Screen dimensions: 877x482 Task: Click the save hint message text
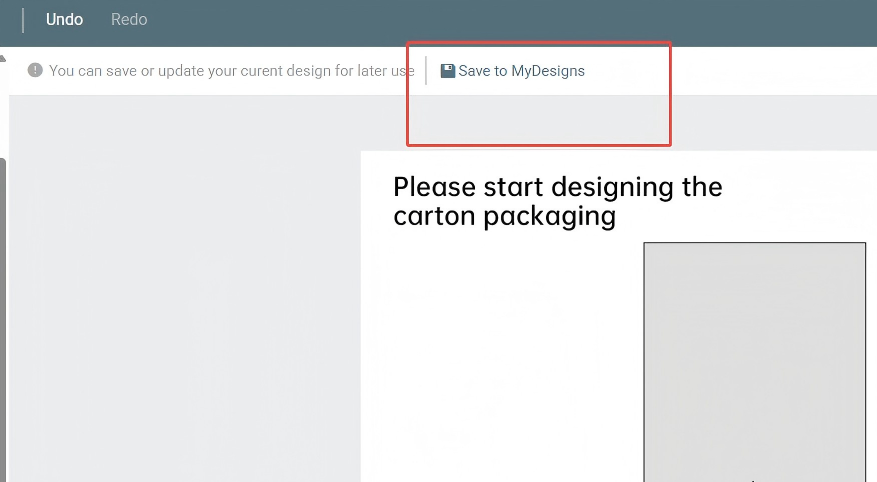(231, 71)
